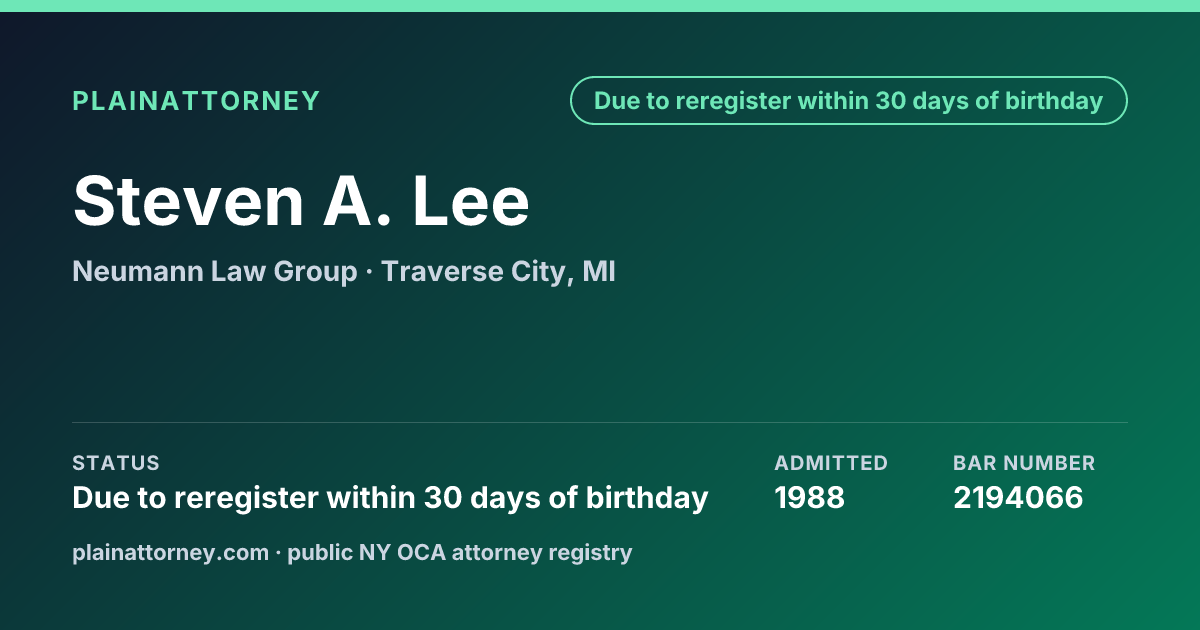Click the dot separating firm and city
Image resolution: width=1200 pixels, height=630 pixels.
[369, 272]
